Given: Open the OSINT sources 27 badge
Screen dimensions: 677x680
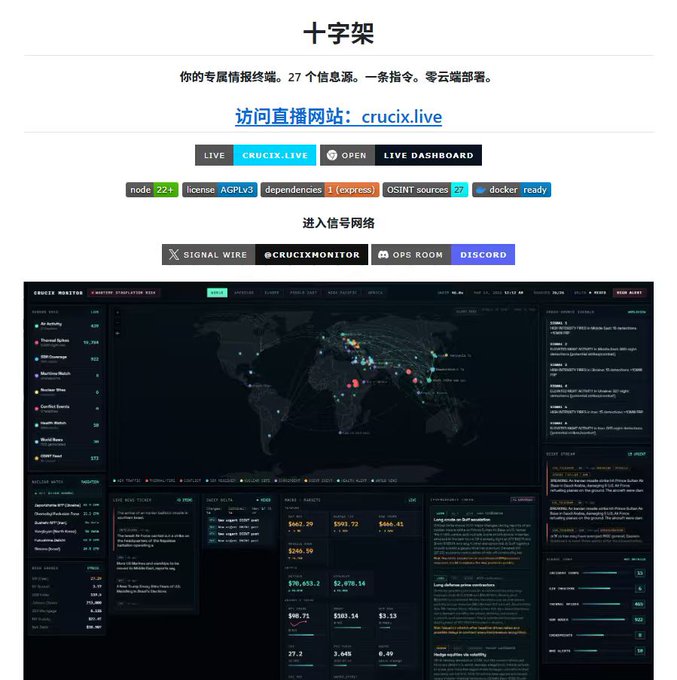Looking at the screenshot, I should click(x=425, y=190).
